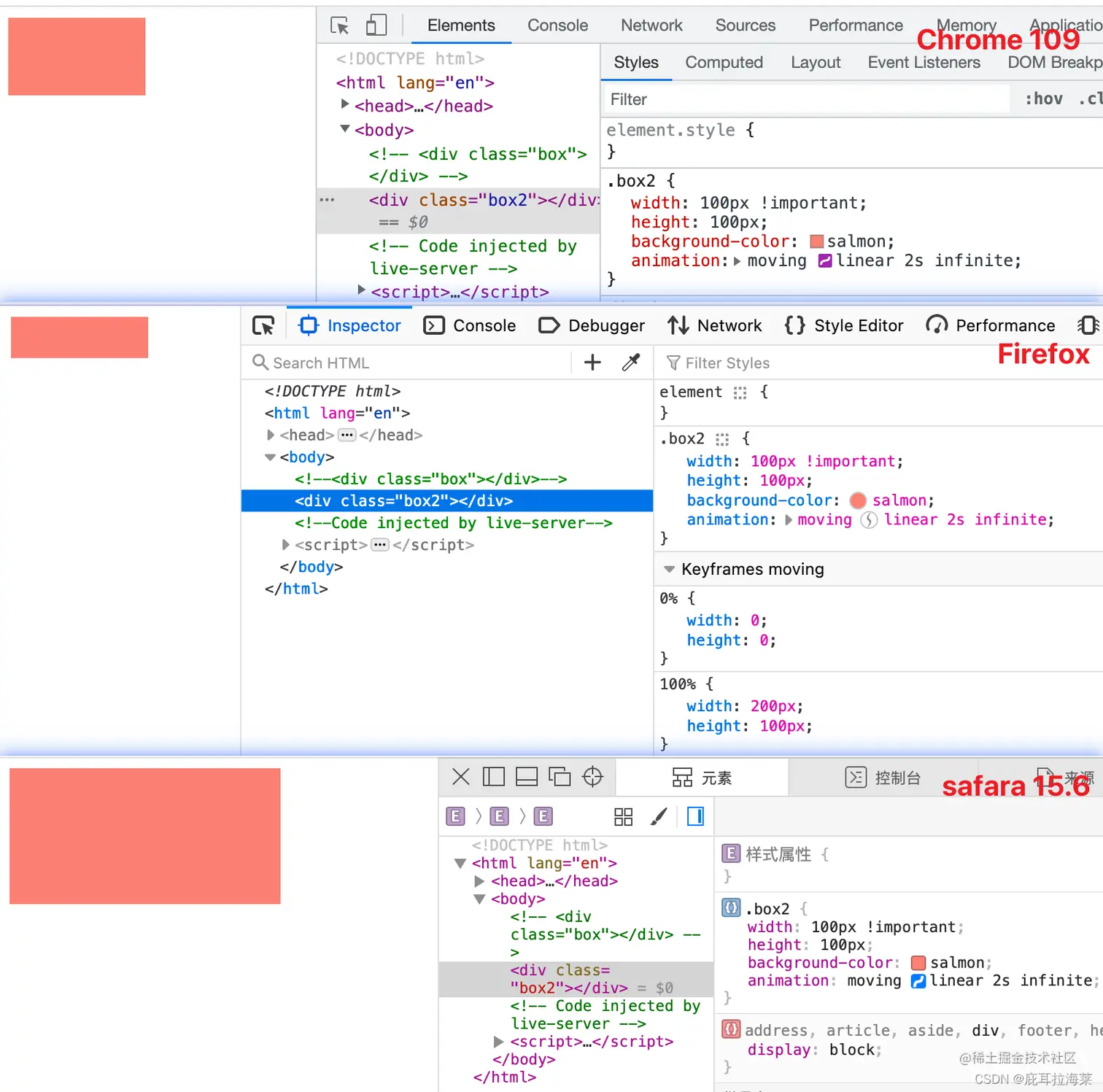
Task: Expand Firefox animation shorthand triangle
Action: pos(789,520)
